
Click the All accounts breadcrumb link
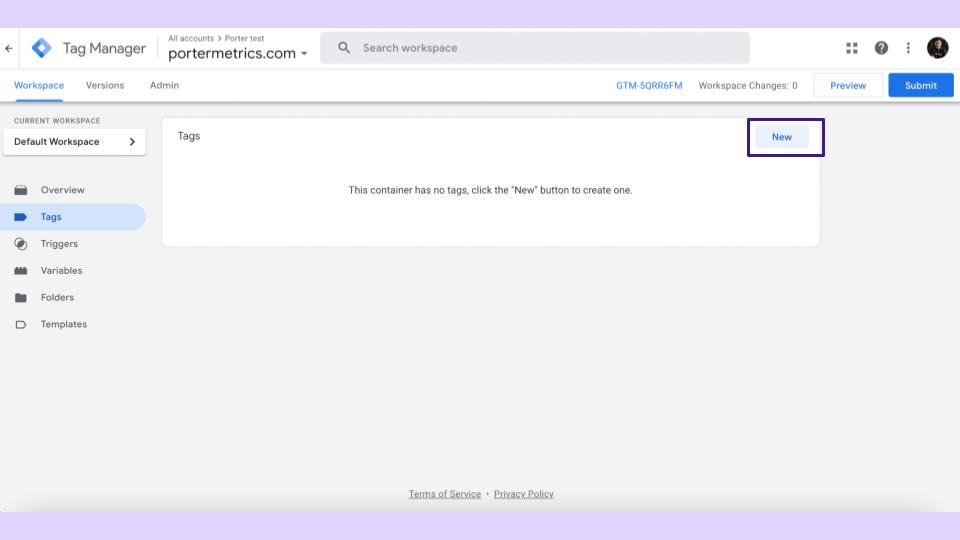coord(191,38)
